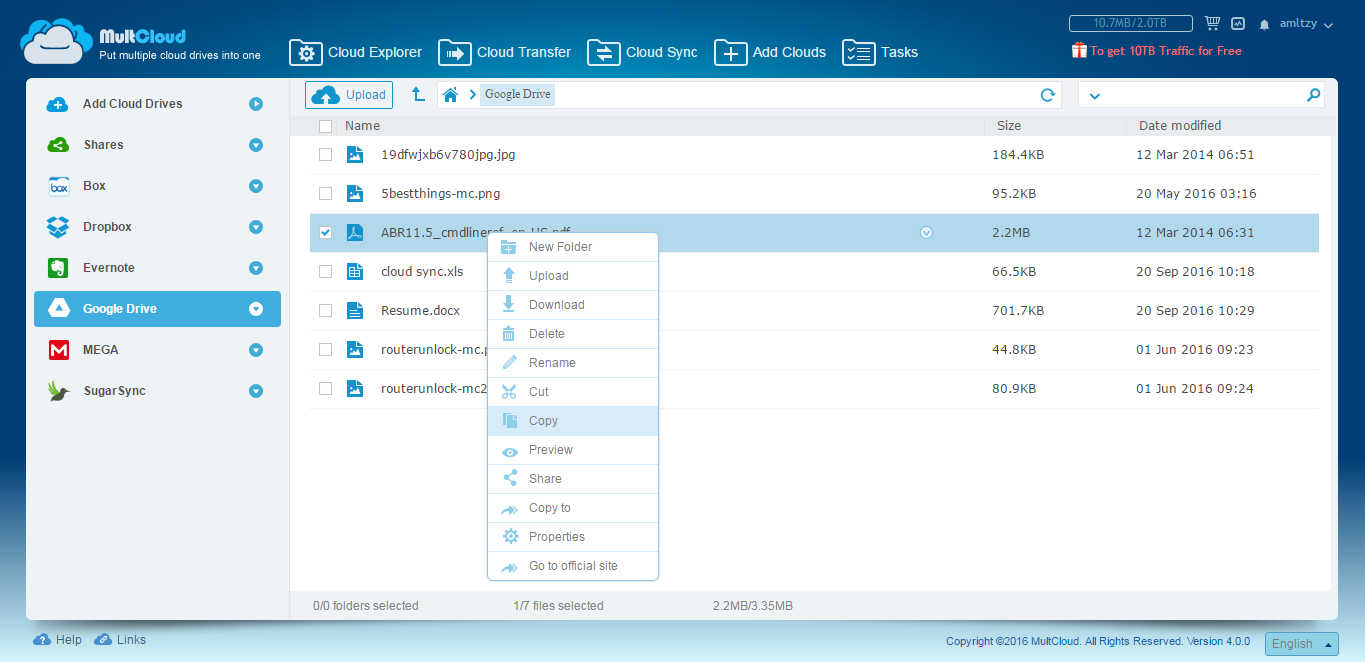Click the traffic usage bar 10.7MB/2.0TB
Image resolution: width=1365 pixels, height=662 pixels.
(1130, 23)
